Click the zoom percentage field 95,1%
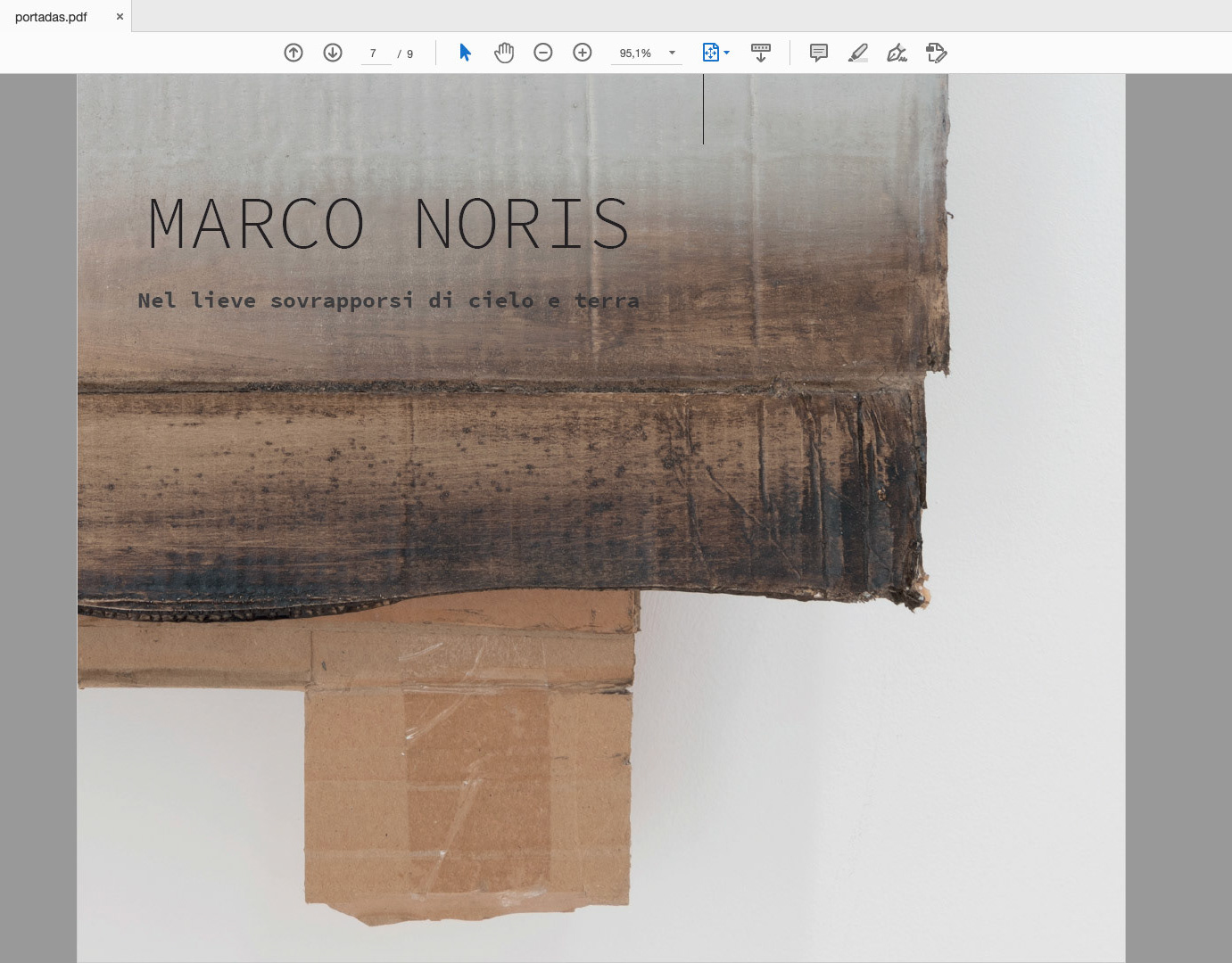The width and height of the screenshot is (1232, 963). 636,53
